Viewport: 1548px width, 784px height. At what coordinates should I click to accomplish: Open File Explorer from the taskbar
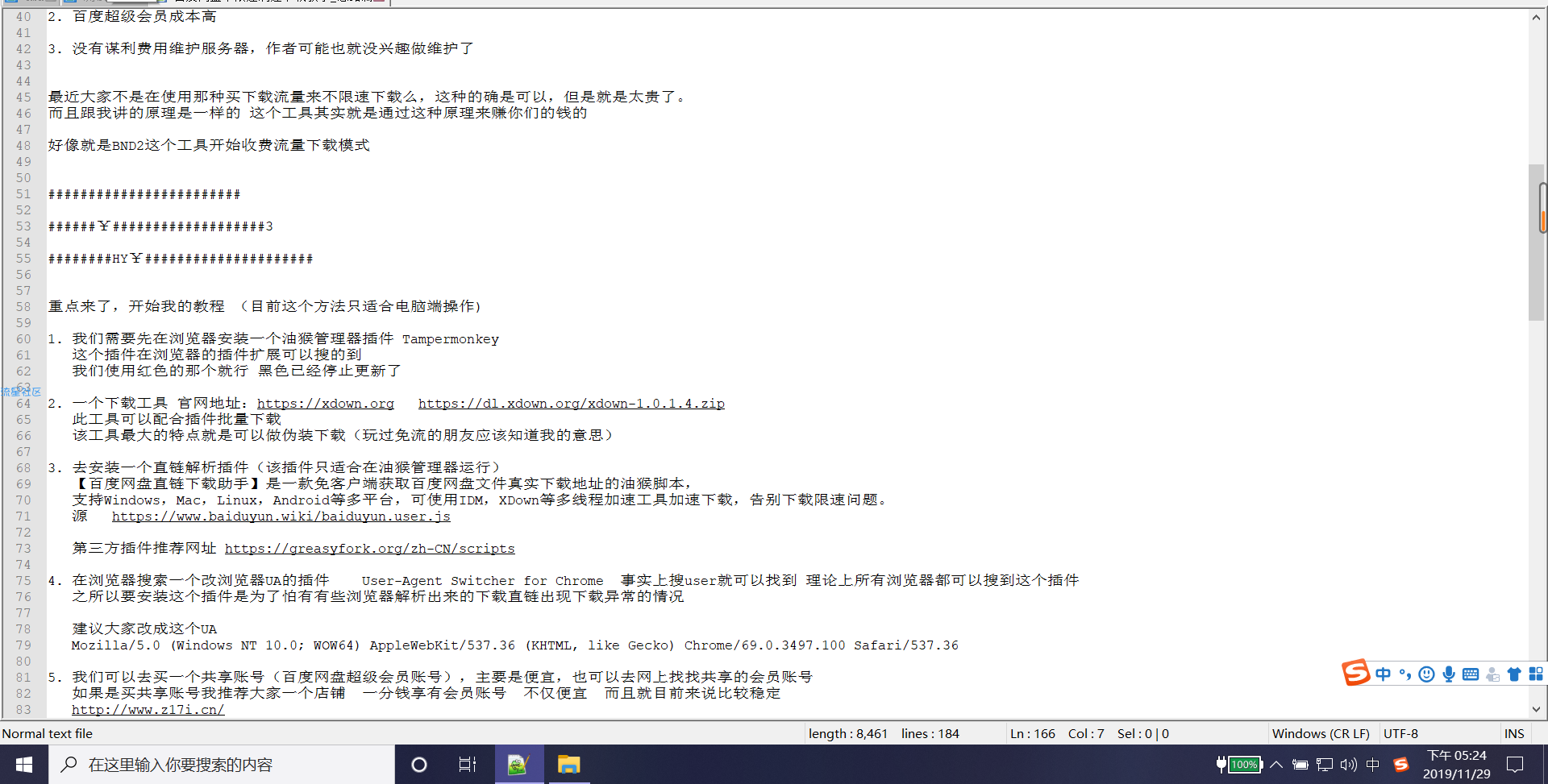569,765
